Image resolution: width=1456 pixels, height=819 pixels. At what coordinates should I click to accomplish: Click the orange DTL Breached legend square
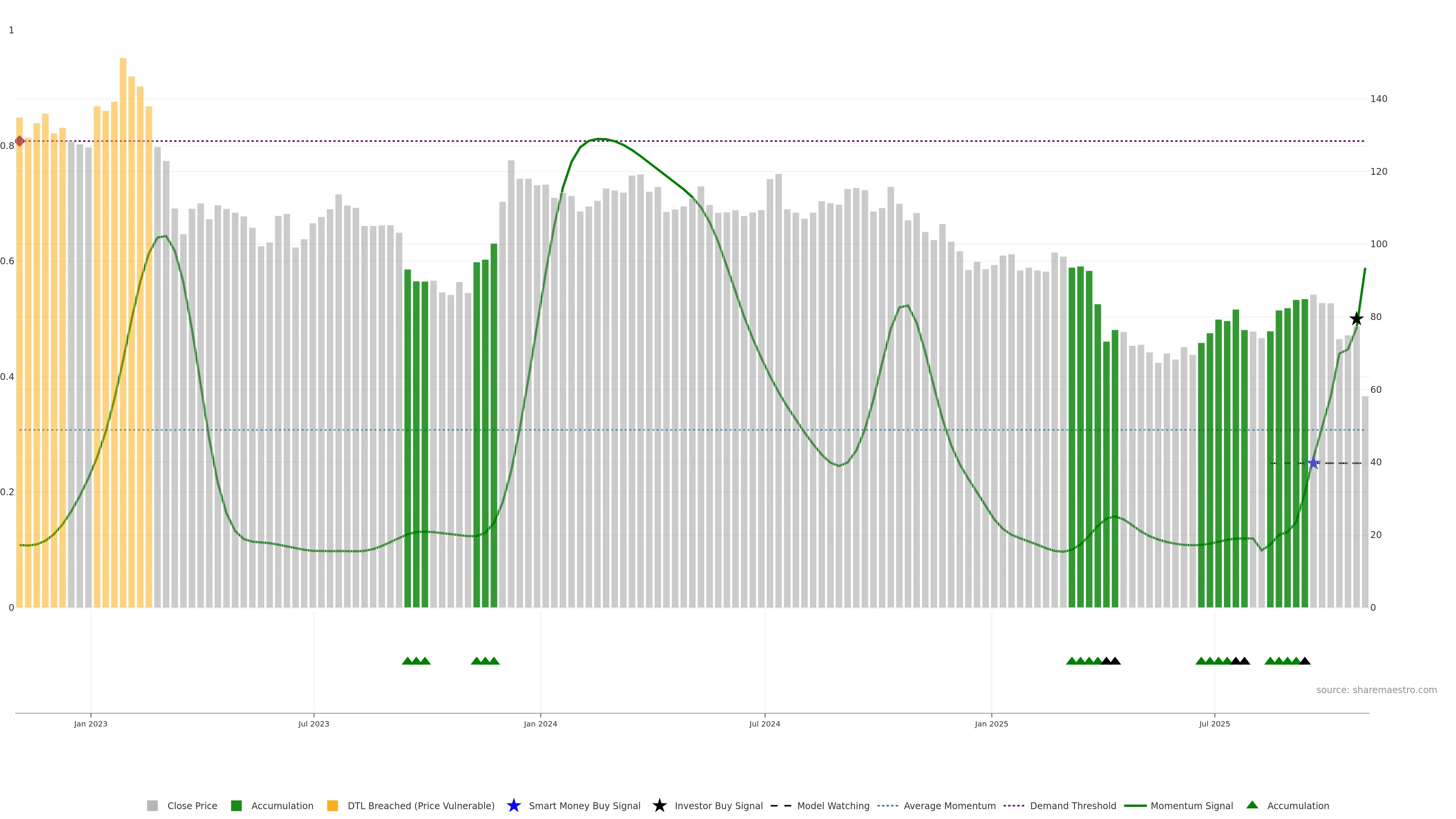pyautogui.click(x=333, y=805)
